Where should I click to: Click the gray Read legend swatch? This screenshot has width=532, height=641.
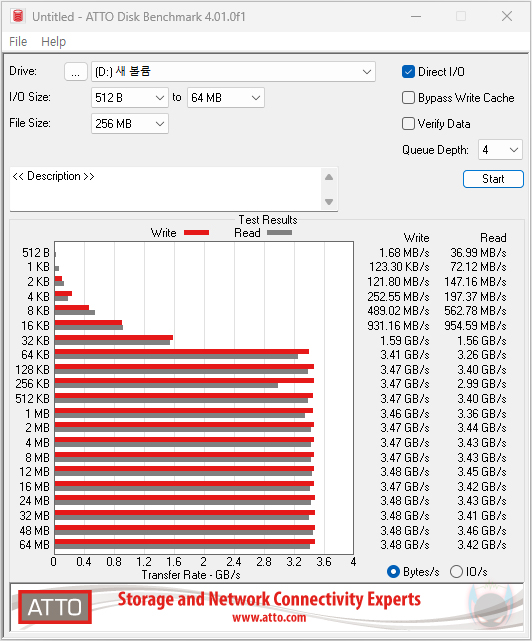(279, 233)
